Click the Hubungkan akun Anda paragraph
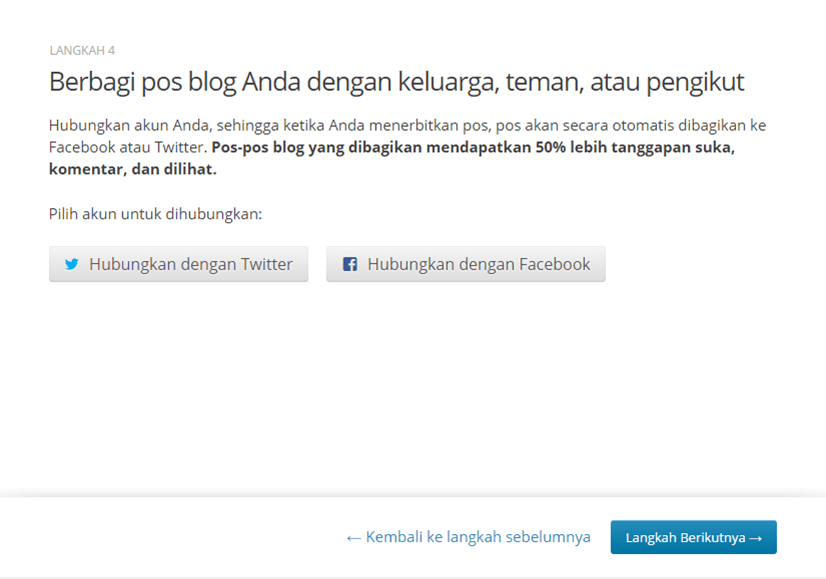The width and height of the screenshot is (826, 579). [x=300, y=126]
